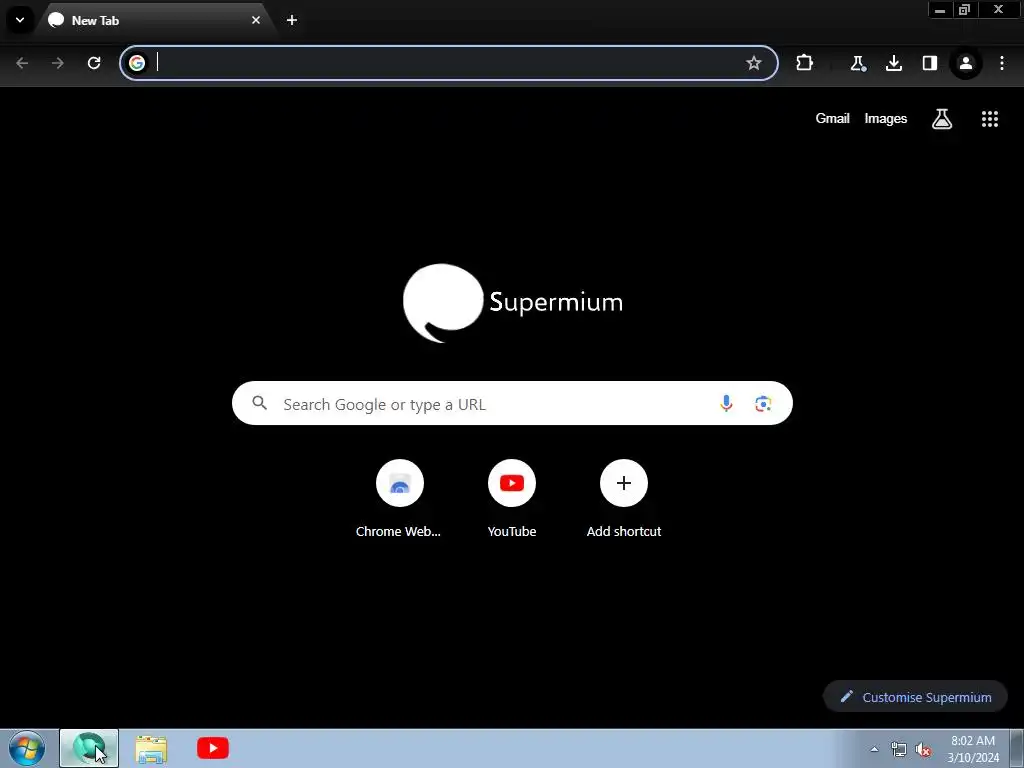Image resolution: width=1024 pixels, height=768 pixels.
Task: Click Supermium icon on taskbar
Action: coord(89,748)
